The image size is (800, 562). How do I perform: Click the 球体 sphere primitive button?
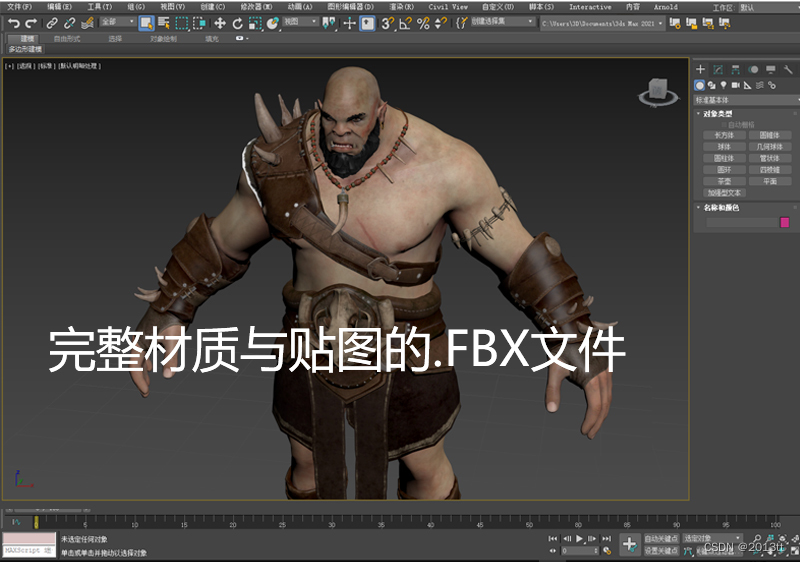click(x=724, y=147)
